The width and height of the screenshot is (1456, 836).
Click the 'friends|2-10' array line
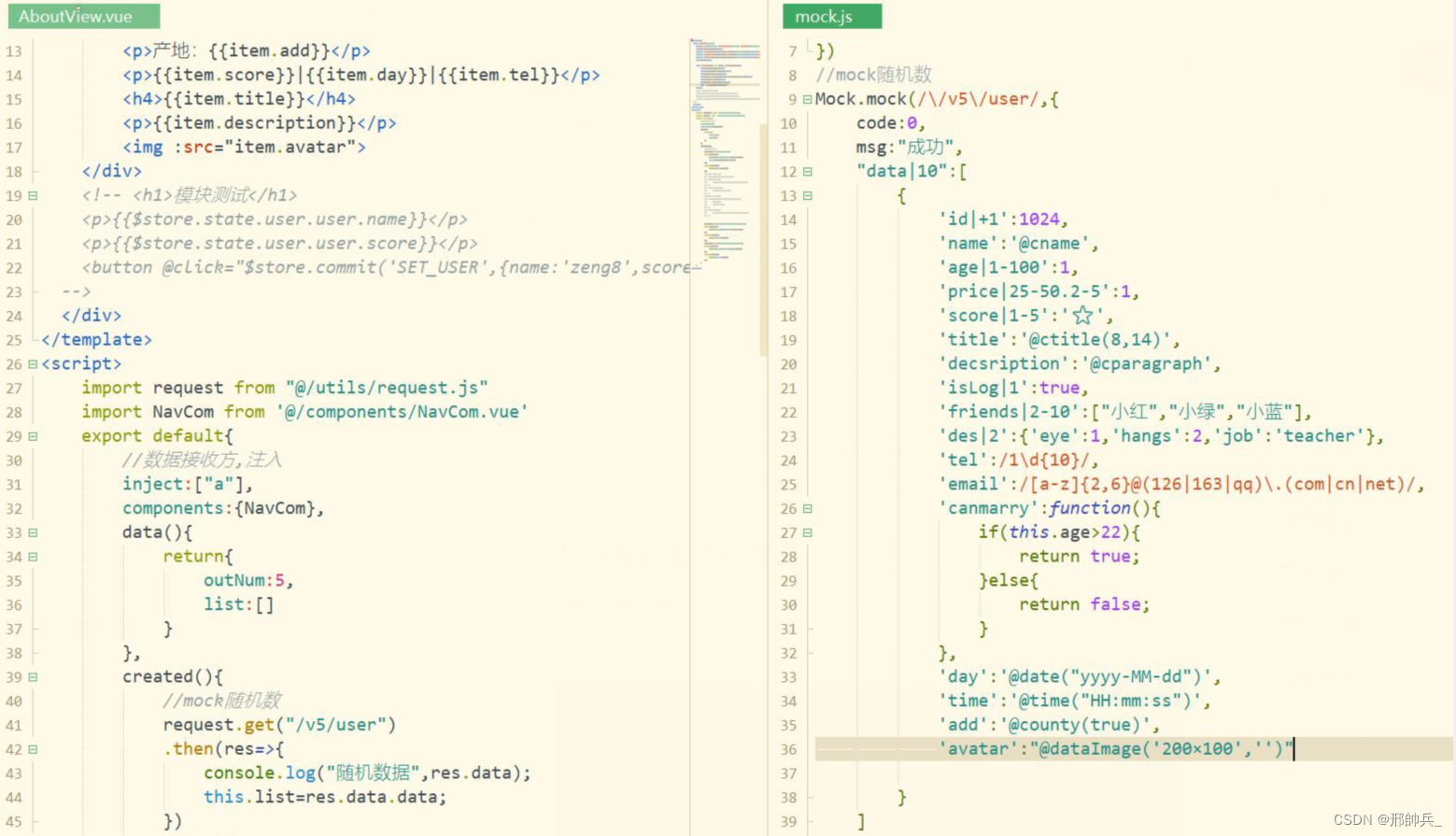pyautogui.click(x=1125, y=412)
